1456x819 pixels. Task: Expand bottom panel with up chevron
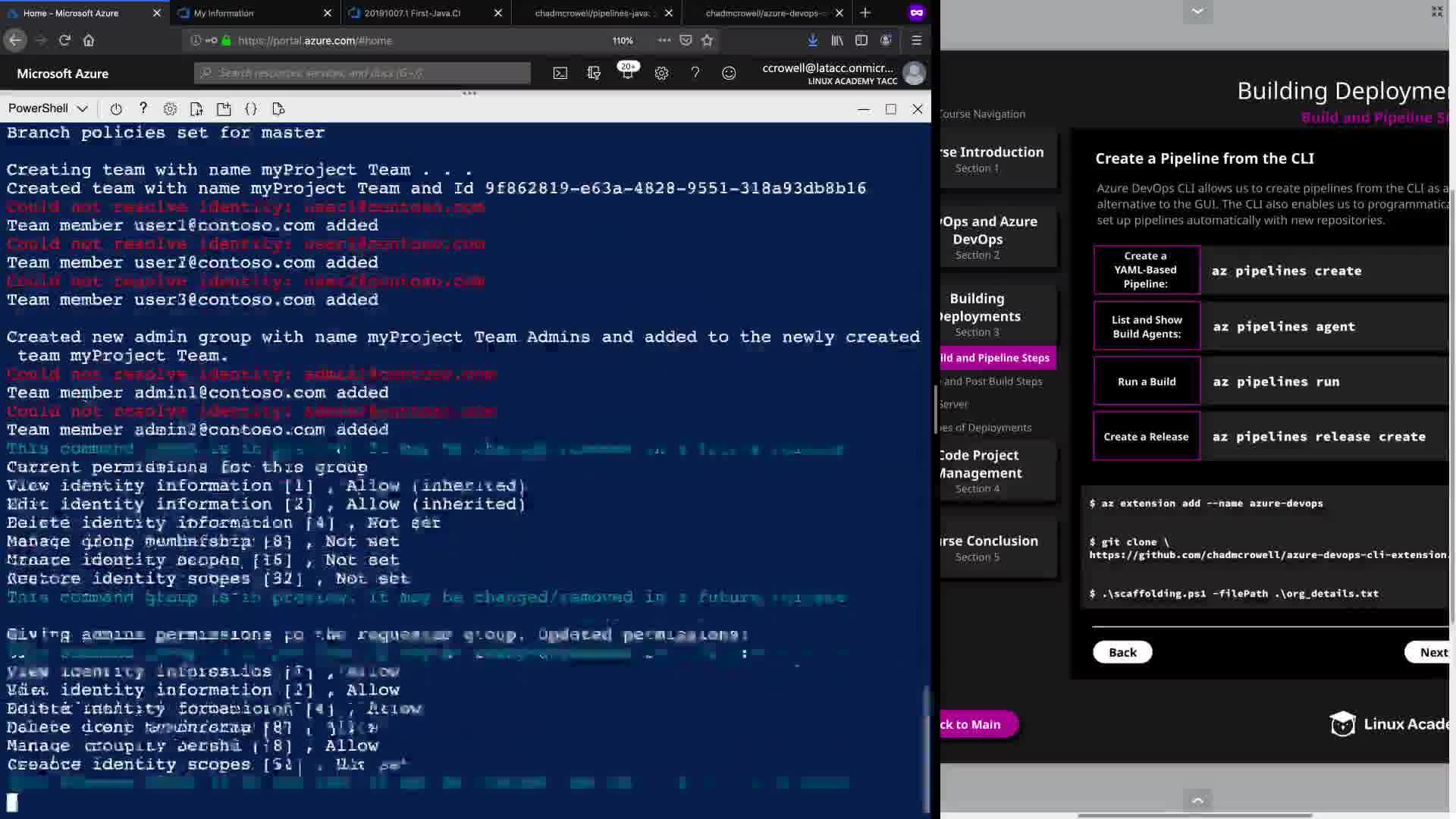tap(1197, 800)
